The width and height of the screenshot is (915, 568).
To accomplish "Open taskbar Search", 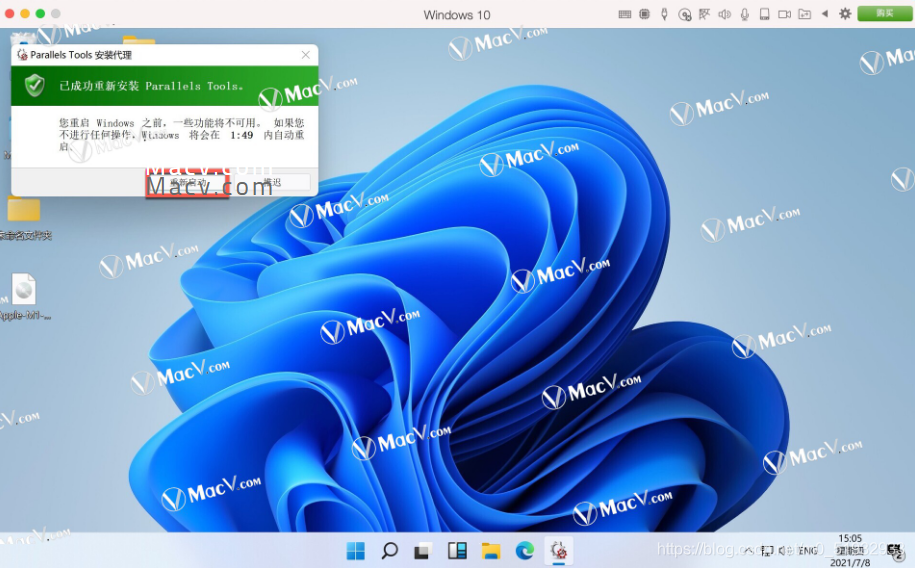I will [389, 550].
